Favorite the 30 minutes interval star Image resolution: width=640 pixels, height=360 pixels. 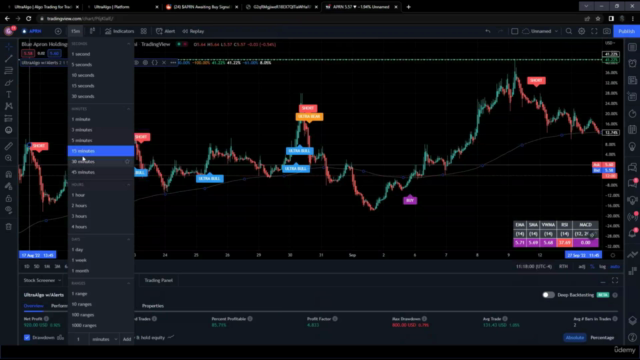(x=127, y=162)
